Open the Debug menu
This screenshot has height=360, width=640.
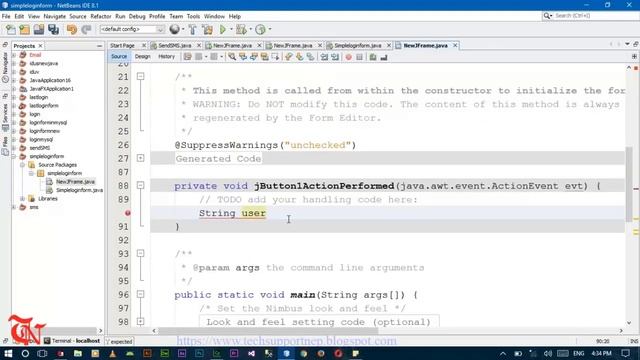[137, 16]
